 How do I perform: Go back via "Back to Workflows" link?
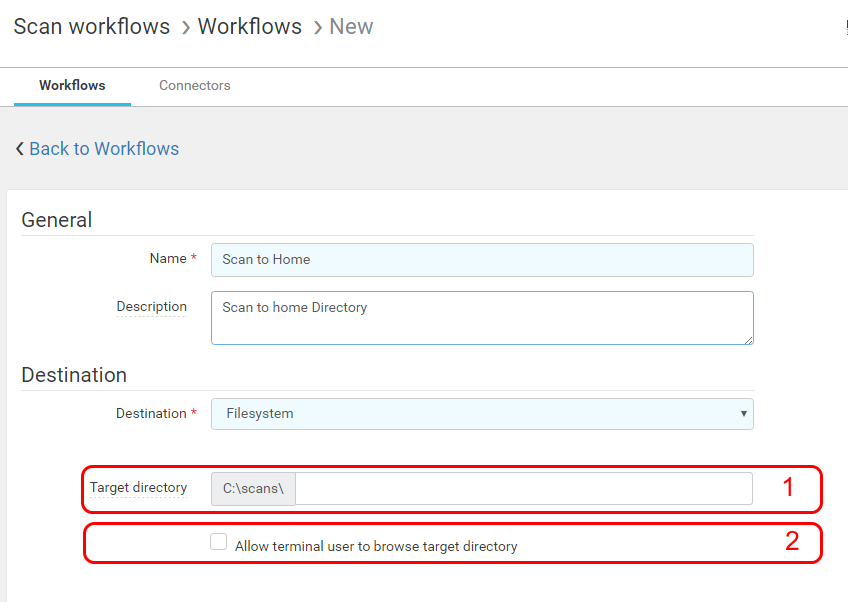coord(104,149)
